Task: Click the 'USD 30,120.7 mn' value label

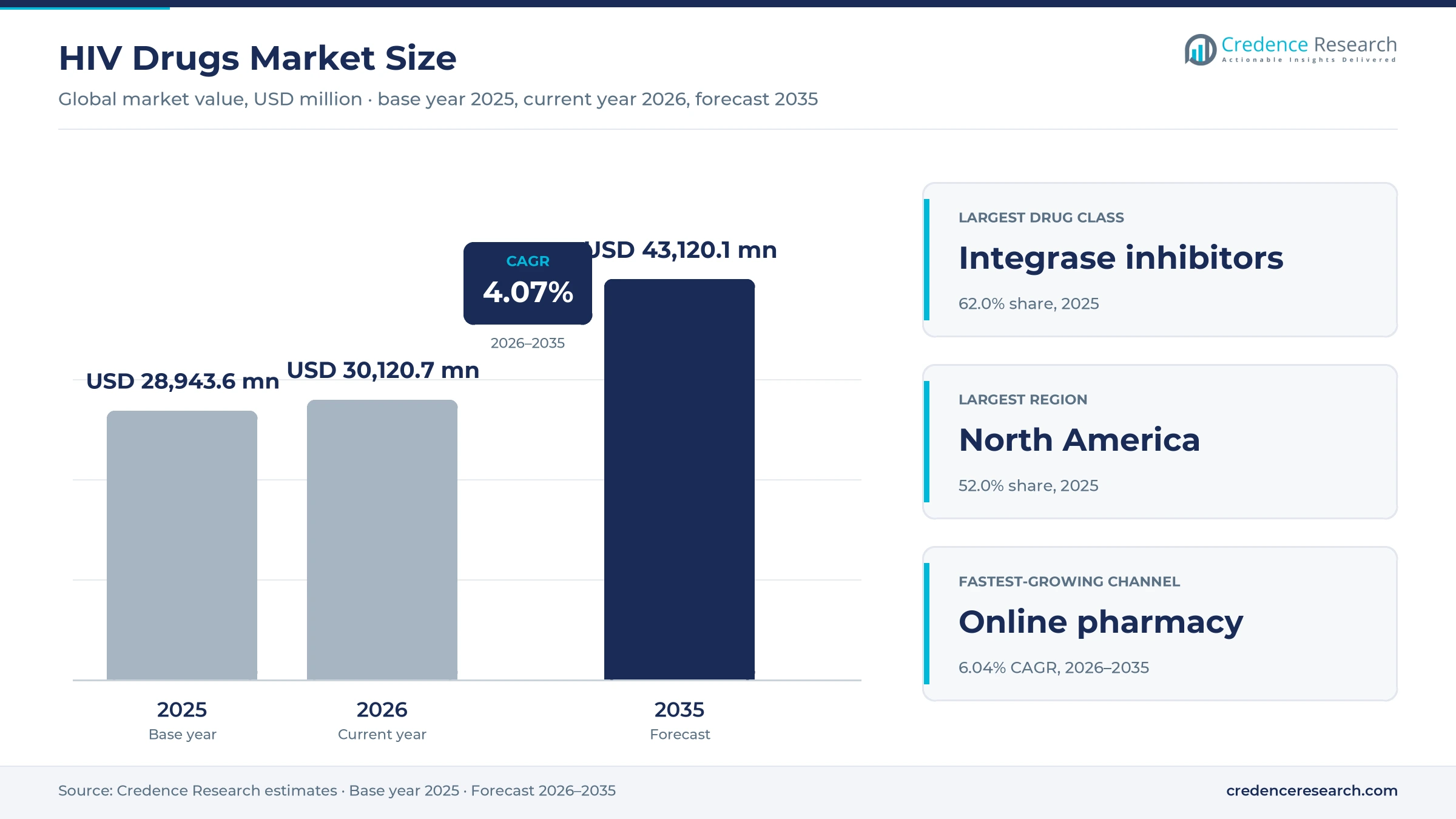Action: [x=383, y=370]
